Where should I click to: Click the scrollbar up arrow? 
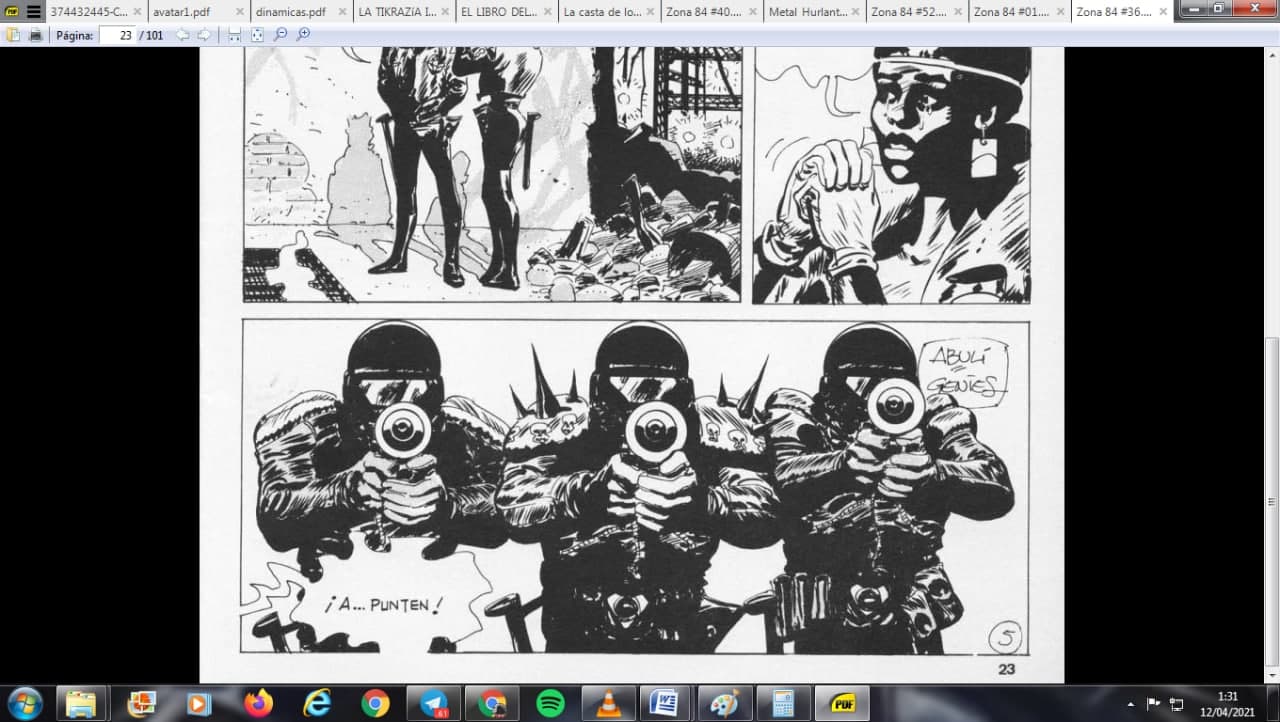click(x=1272, y=55)
